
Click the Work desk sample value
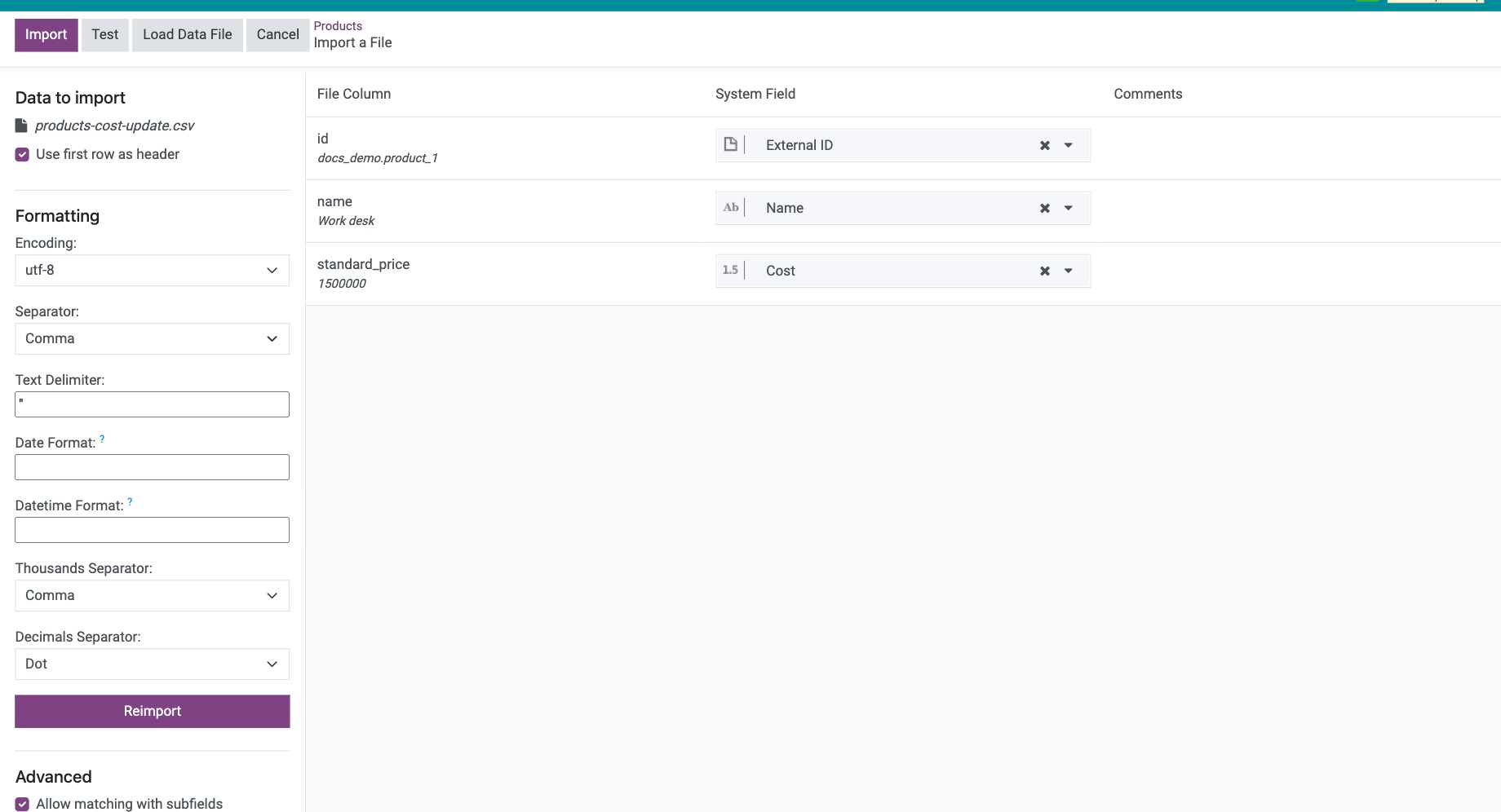[347, 221]
